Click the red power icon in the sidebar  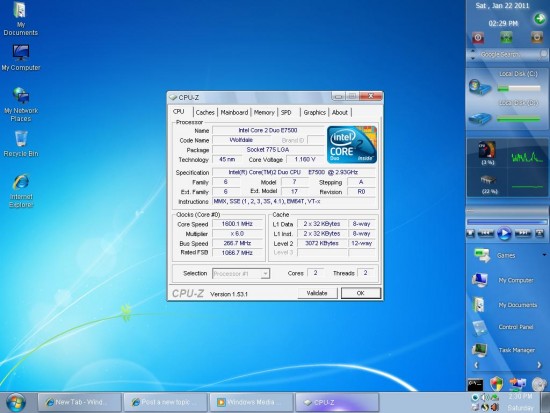point(478,37)
